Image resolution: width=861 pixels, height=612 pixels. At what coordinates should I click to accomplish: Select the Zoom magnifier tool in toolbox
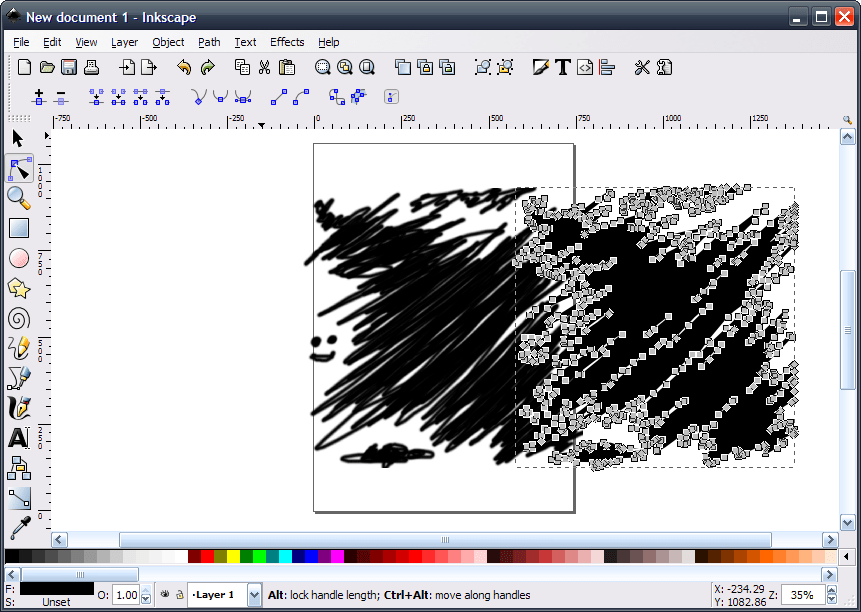click(x=19, y=198)
